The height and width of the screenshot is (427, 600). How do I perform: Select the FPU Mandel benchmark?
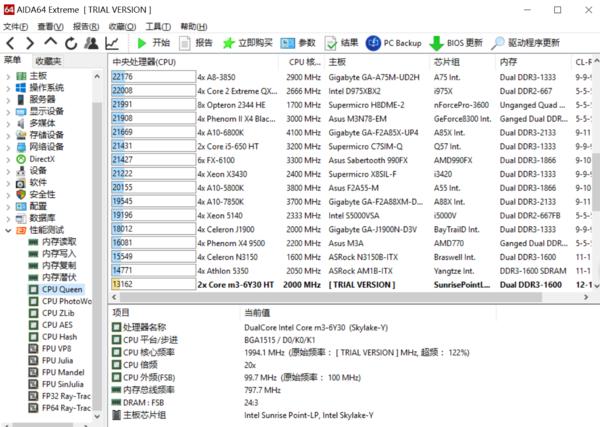point(57,372)
